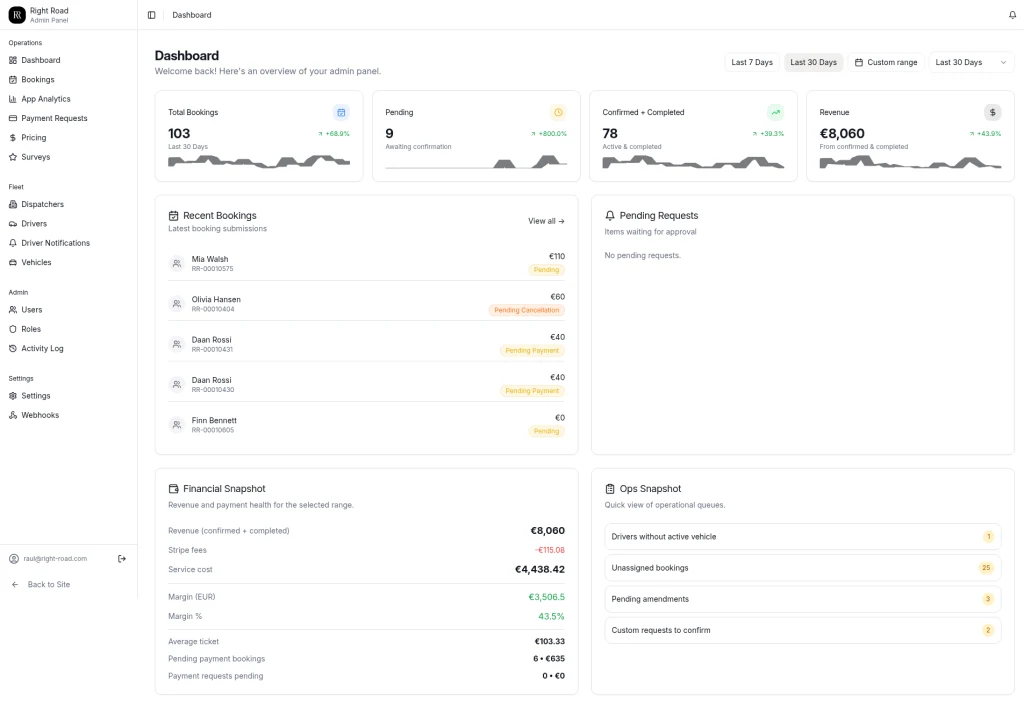Viewport: 1024px width, 712px height.
Task: Open Drivers without active vehicle queue
Action: 803,537
